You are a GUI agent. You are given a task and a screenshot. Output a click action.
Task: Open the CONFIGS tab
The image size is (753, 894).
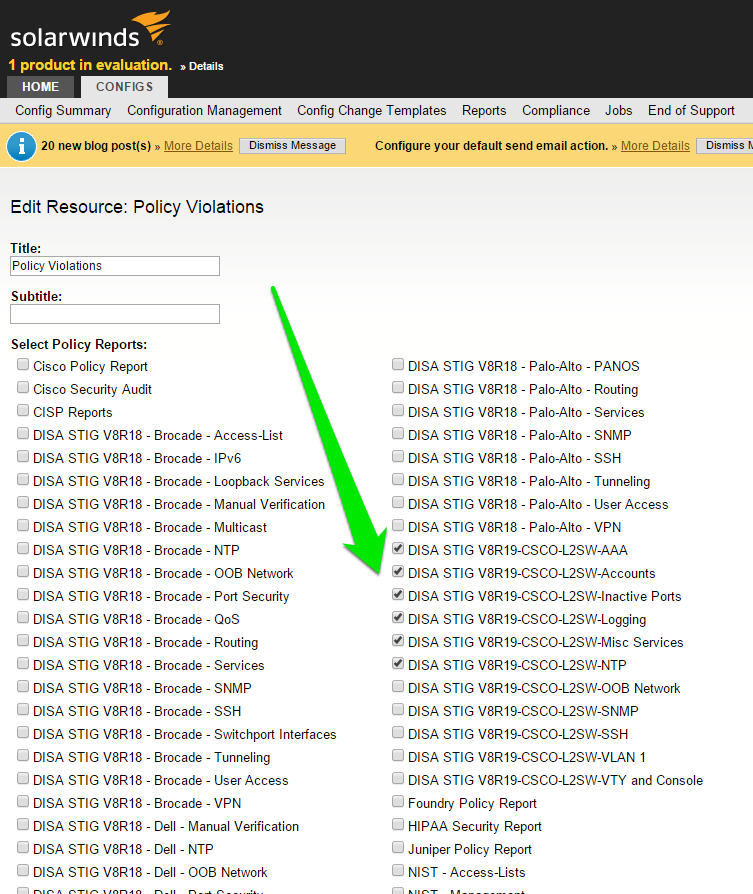click(124, 87)
